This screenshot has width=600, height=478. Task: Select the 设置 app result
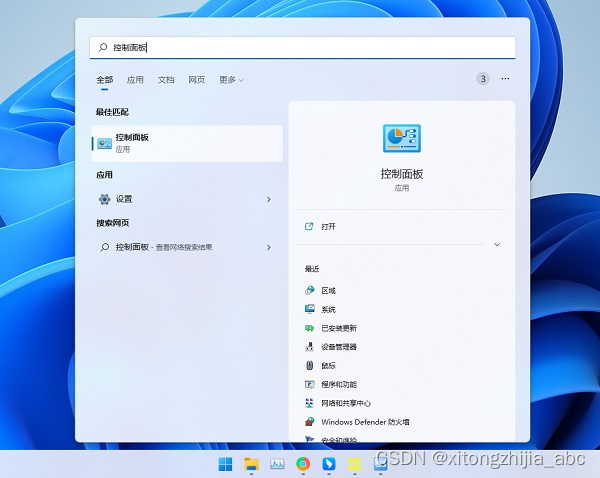coord(187,199)
